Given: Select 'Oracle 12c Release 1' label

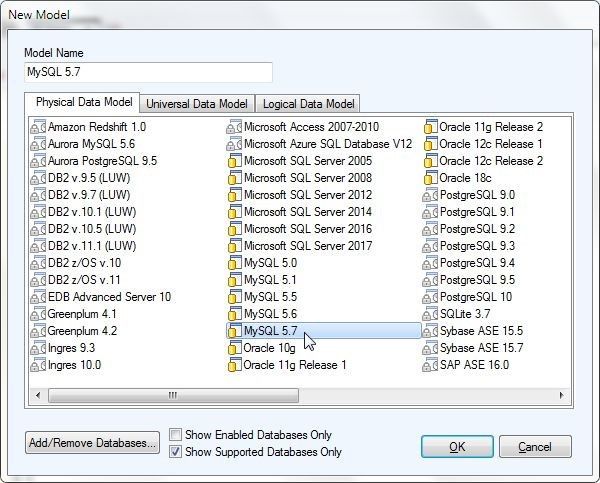Looking at the screenshot, I should tap(491, 144).
